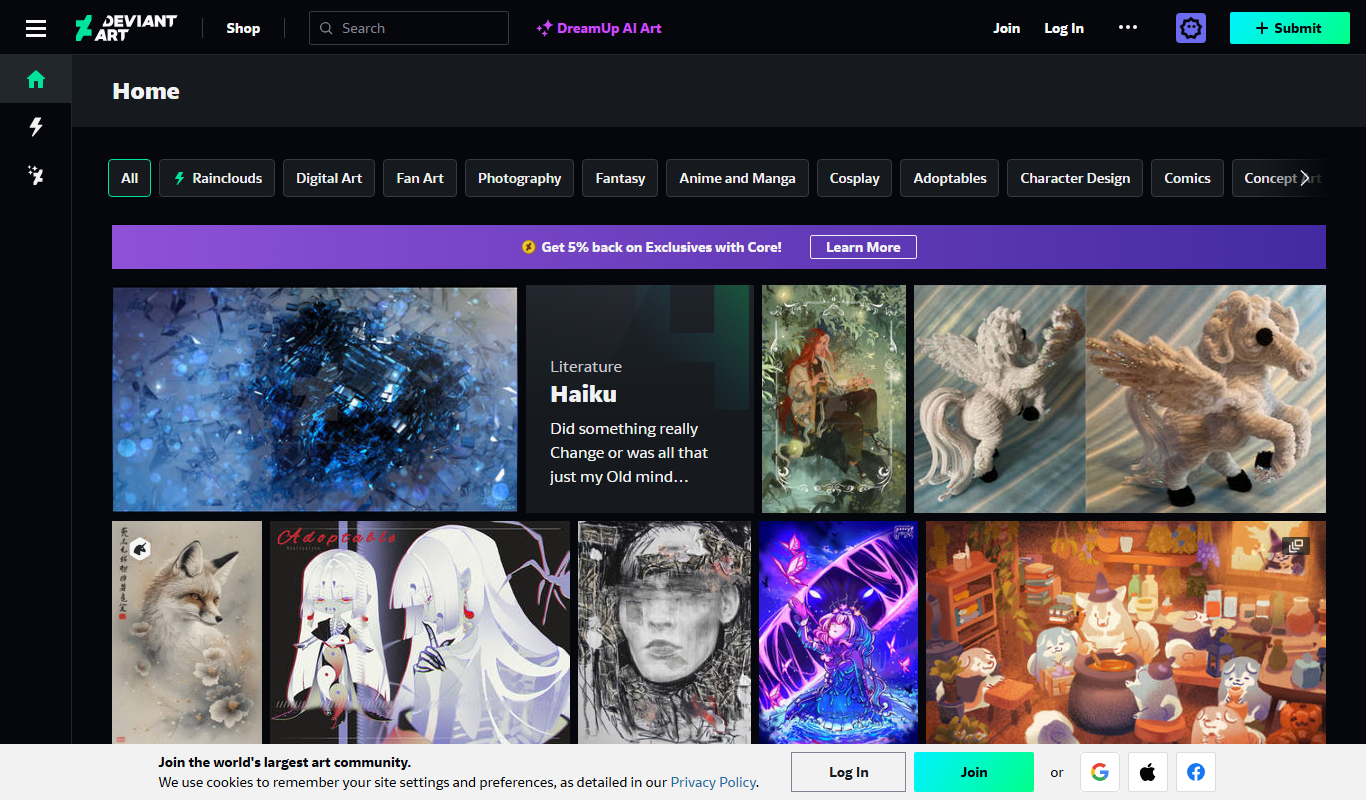Sign in with Facebook icon
Image resolution: width=1366 pixels, height=800 pixels.
pos(1196,772)
